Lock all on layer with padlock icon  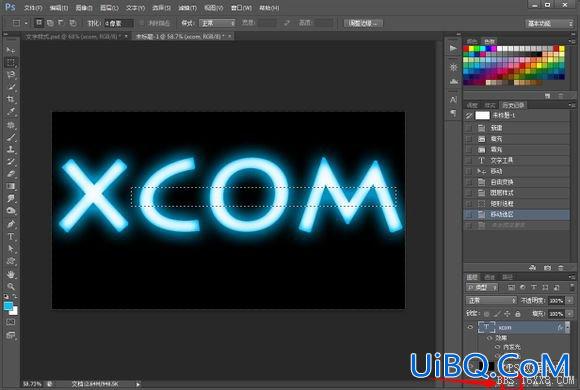[518, 314]
